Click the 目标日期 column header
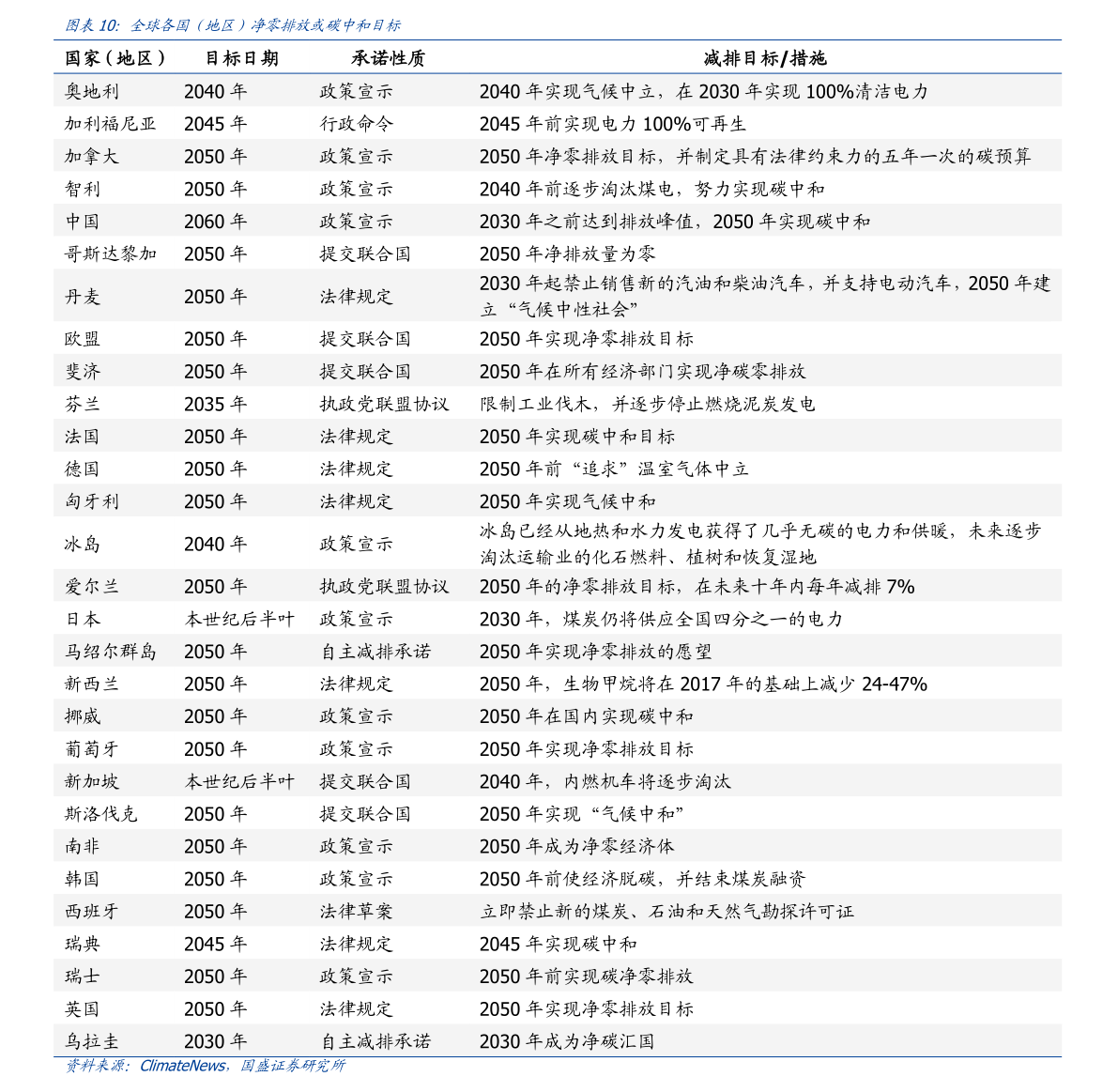 pyautogui.click(x=241, y=58)
